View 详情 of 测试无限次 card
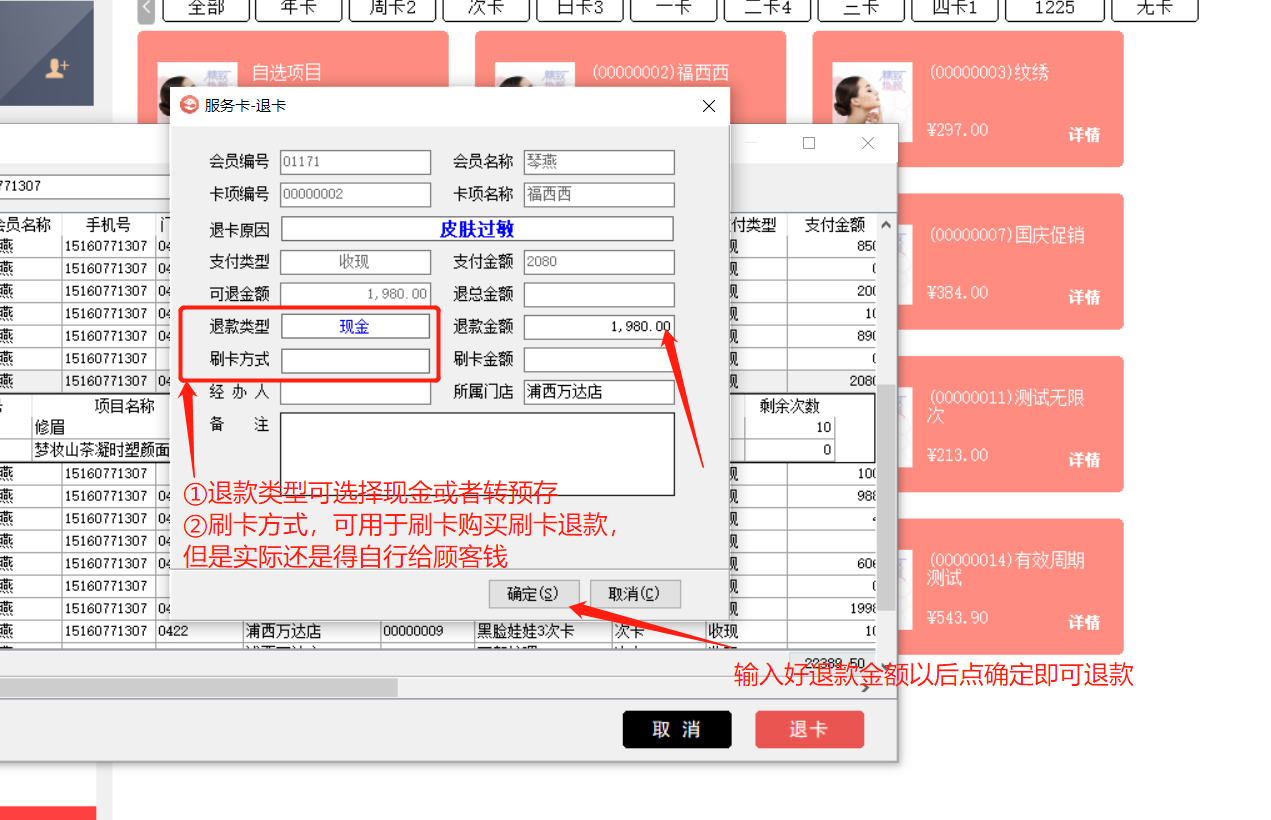Screen dimensions: 1271x820 (x=1084, y=460)
